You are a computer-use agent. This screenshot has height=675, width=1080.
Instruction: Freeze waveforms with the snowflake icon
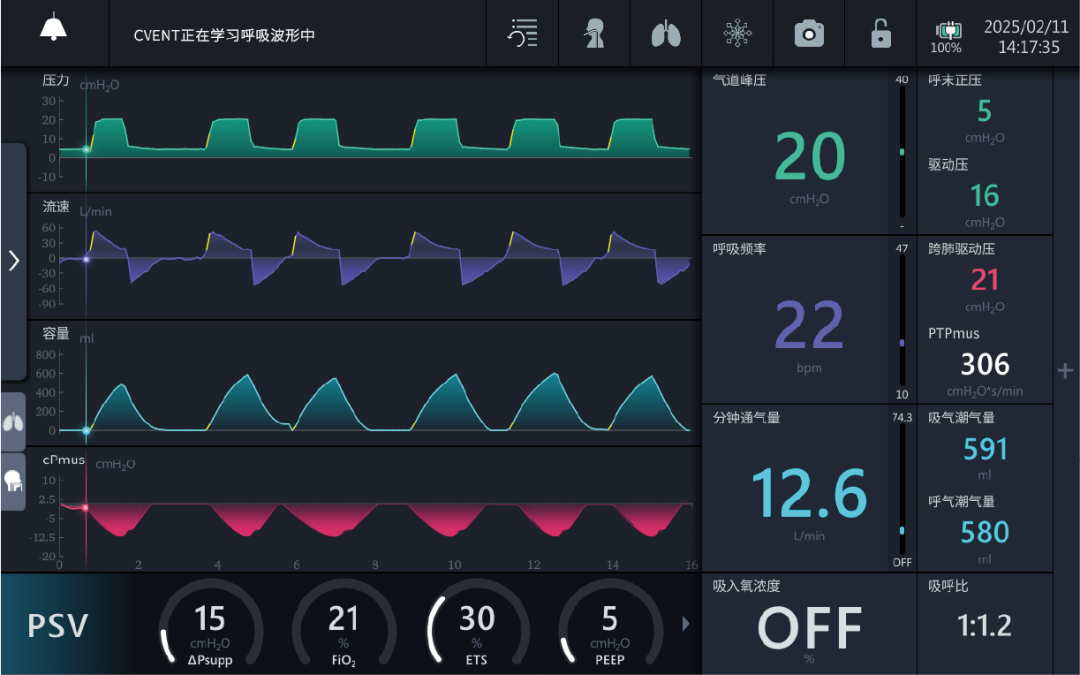pos(737,33)
